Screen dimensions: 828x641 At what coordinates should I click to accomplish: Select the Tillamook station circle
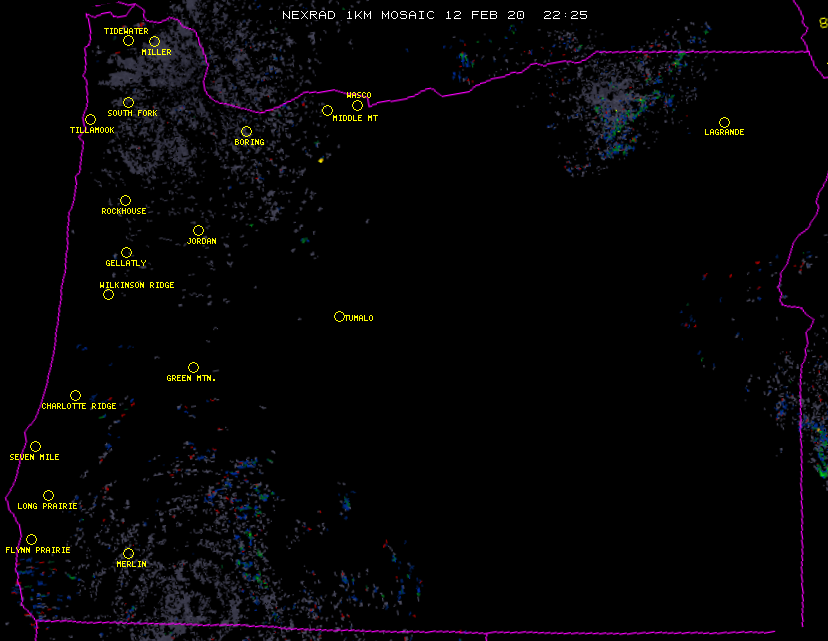pos(90,120)
